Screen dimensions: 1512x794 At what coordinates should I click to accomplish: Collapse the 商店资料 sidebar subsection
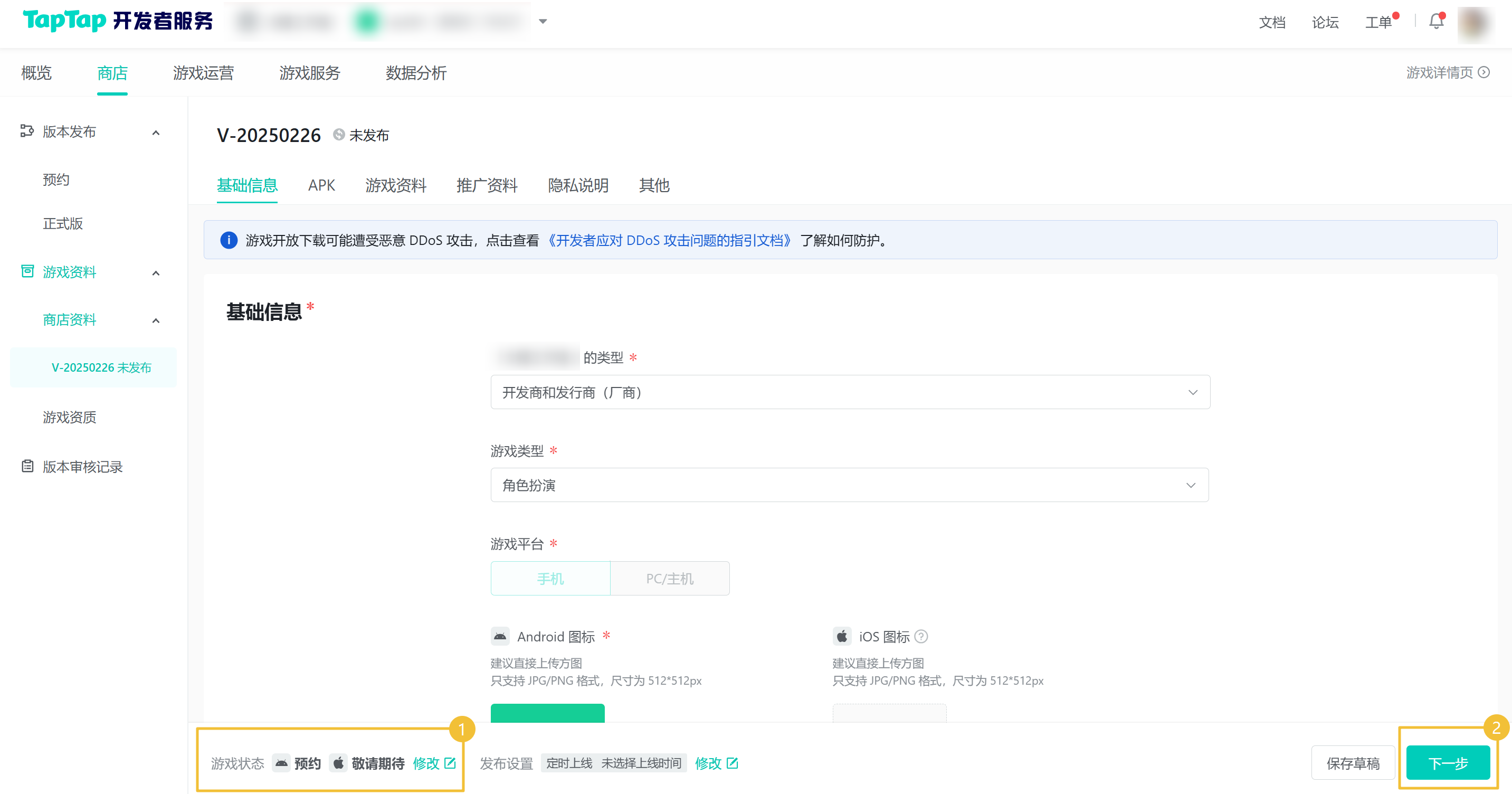coord(156,320)
